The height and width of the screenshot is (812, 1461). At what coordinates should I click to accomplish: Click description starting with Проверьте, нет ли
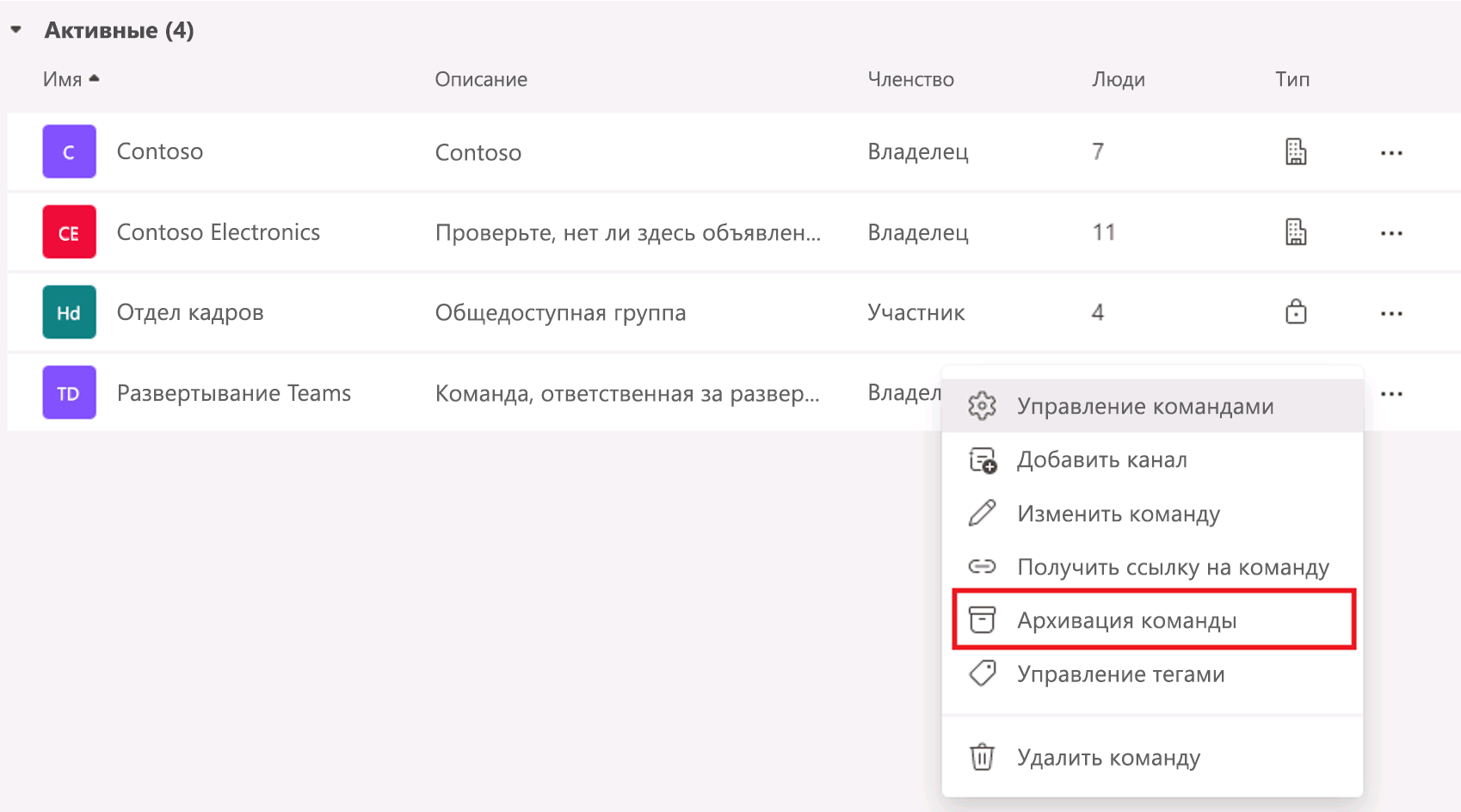click(628, 232)
